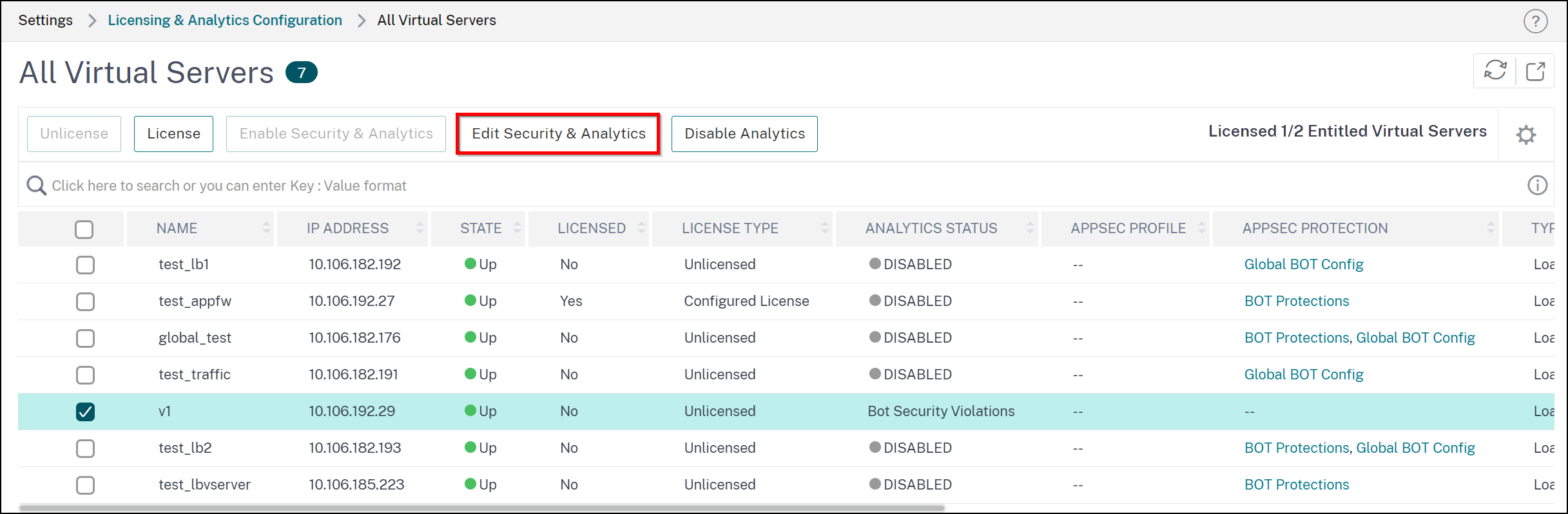Click the search info icon
This screenshot has height=514, width=1568.
pyautogui.click(x=1537, y=186)
